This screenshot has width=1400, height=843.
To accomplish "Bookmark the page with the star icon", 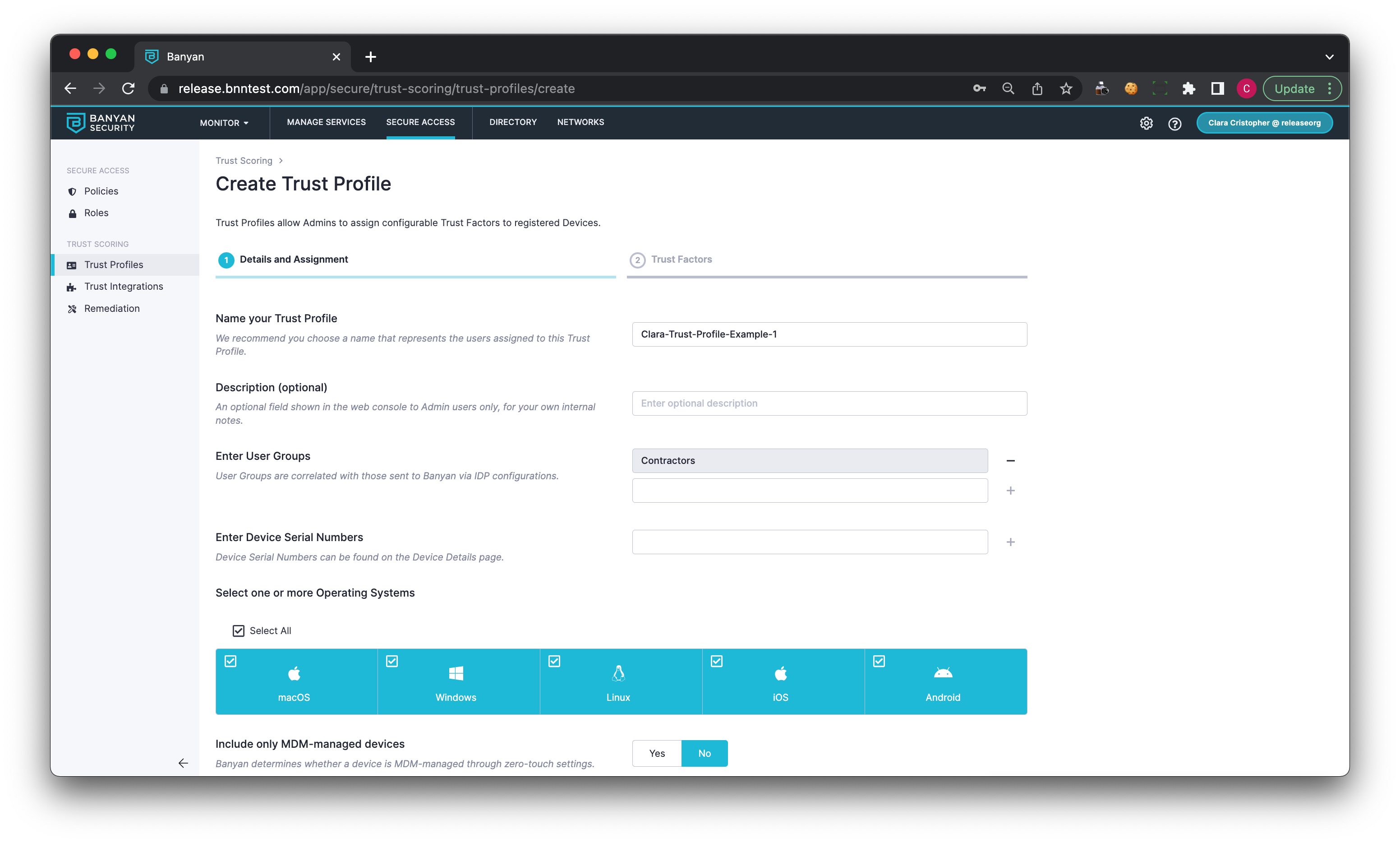I will [1066, 88].
